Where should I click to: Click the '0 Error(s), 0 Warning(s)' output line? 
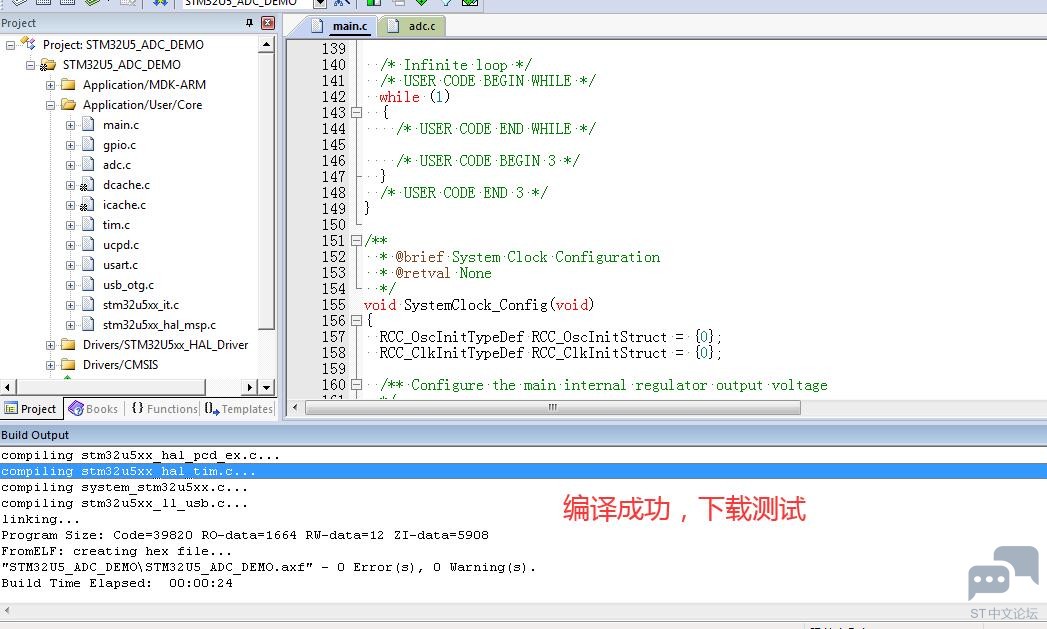(268, 568)
